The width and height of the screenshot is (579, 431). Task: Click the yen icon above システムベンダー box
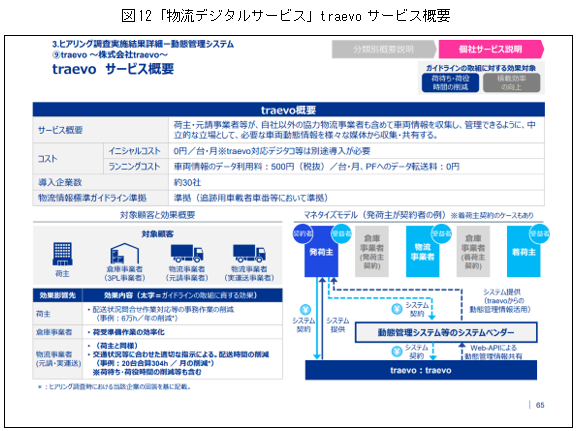(x=397, y=308)
